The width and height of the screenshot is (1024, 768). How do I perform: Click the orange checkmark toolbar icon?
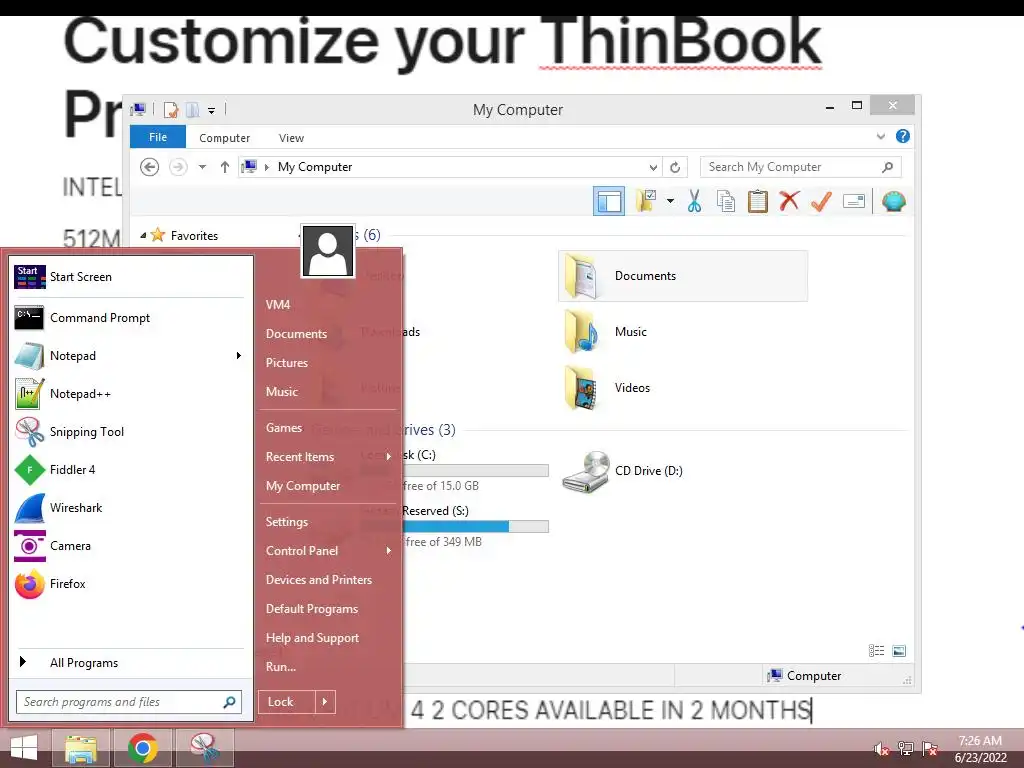(821, 201)
